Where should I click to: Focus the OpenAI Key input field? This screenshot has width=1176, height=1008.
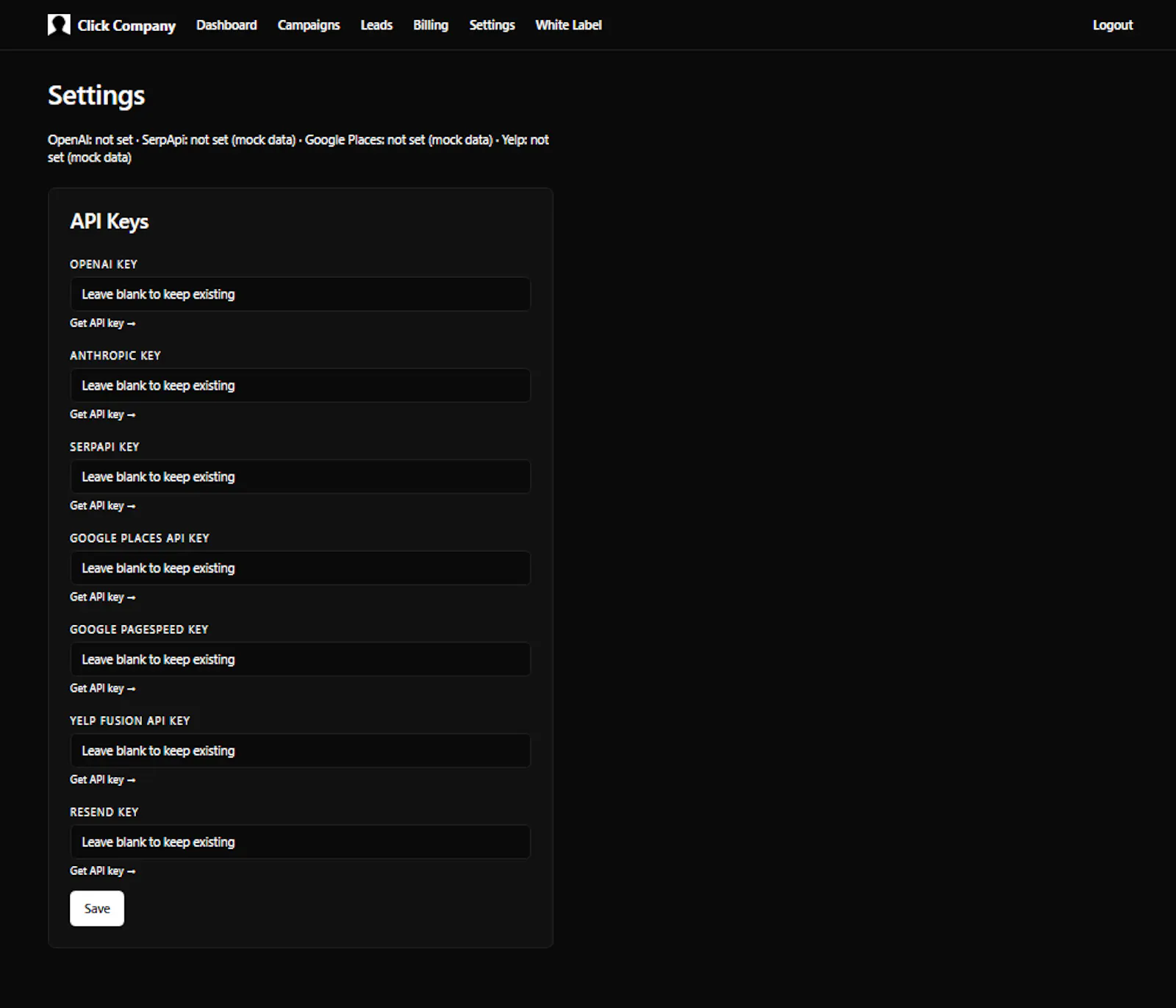pos(300,294)
